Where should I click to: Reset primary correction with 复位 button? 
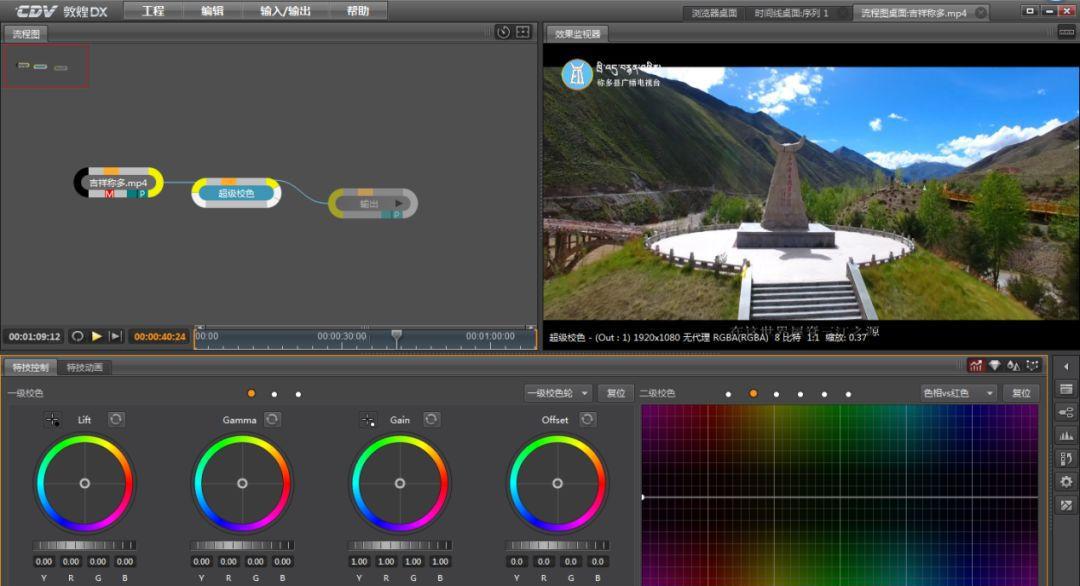(x=616, y=393)
